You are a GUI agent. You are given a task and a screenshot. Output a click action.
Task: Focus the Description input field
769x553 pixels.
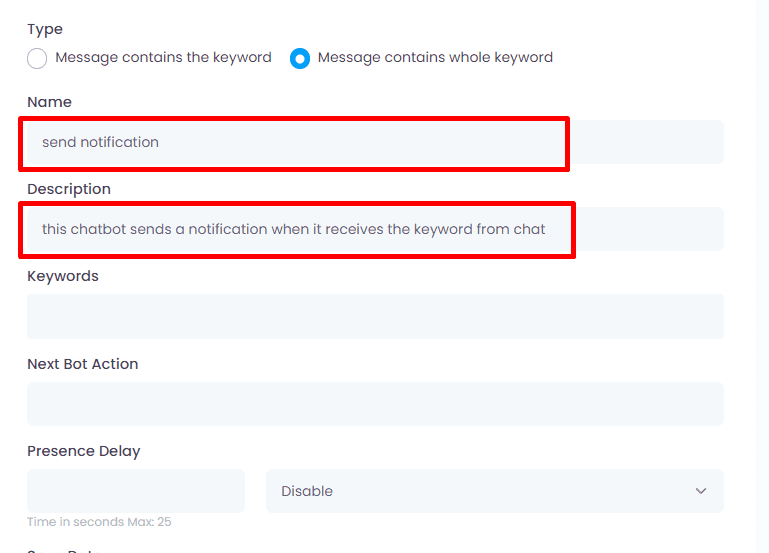click(375, 229)
